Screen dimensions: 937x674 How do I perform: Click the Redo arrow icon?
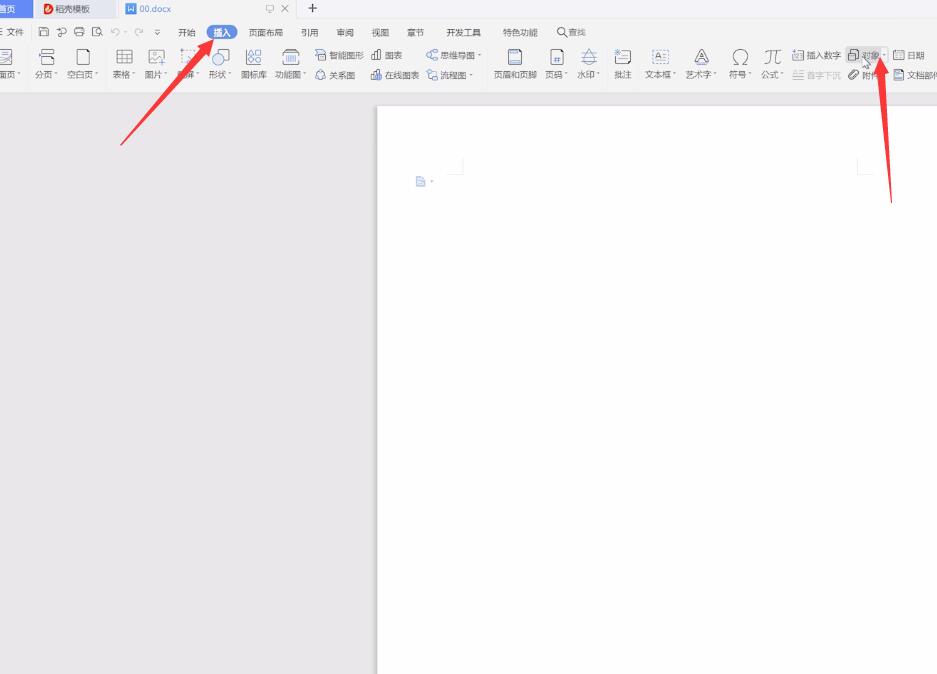pyautogui.click(x=139, y=32)
